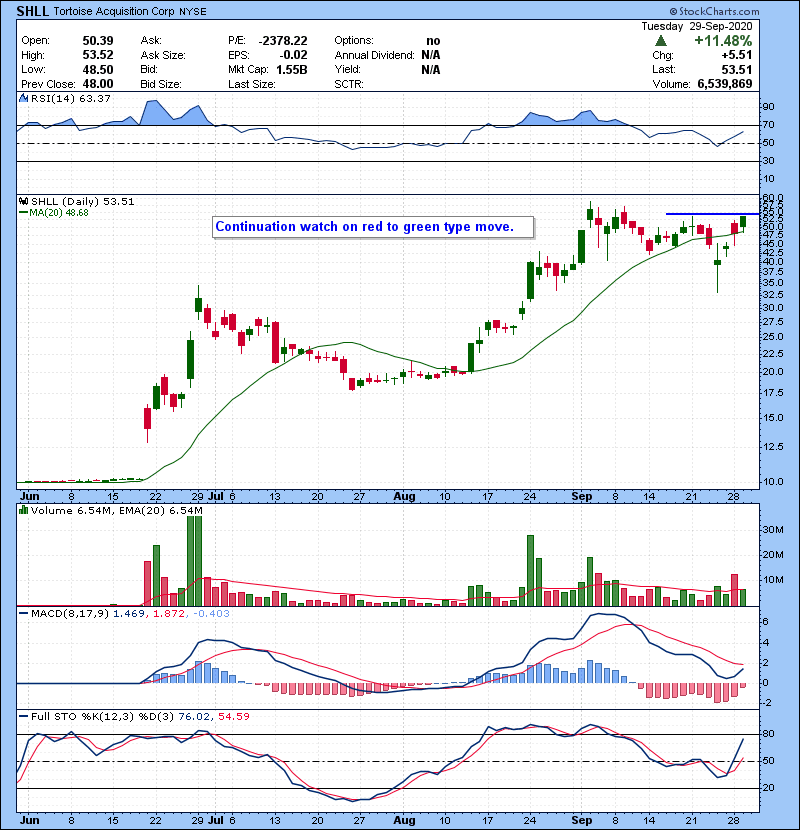The width and height of the screenshot is (800, 830).
Task: Click the green up-triangle change icon
Action: (x=660, y=41)
